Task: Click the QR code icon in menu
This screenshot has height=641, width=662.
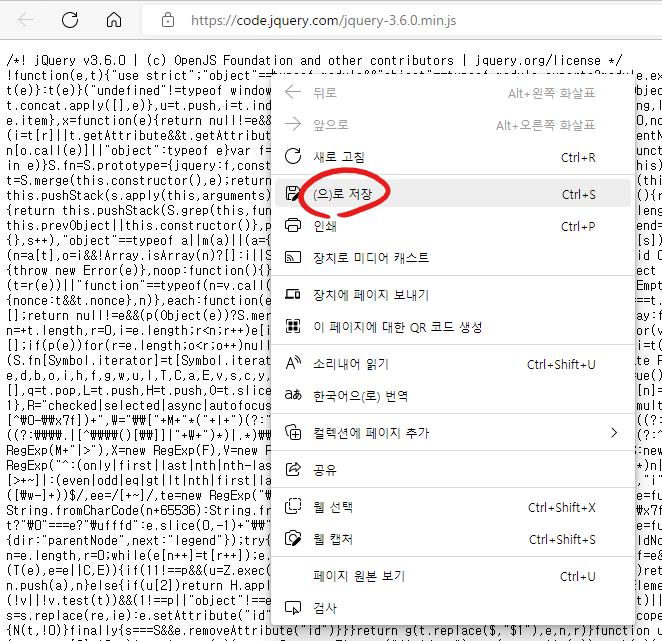Action: [293, 326]
